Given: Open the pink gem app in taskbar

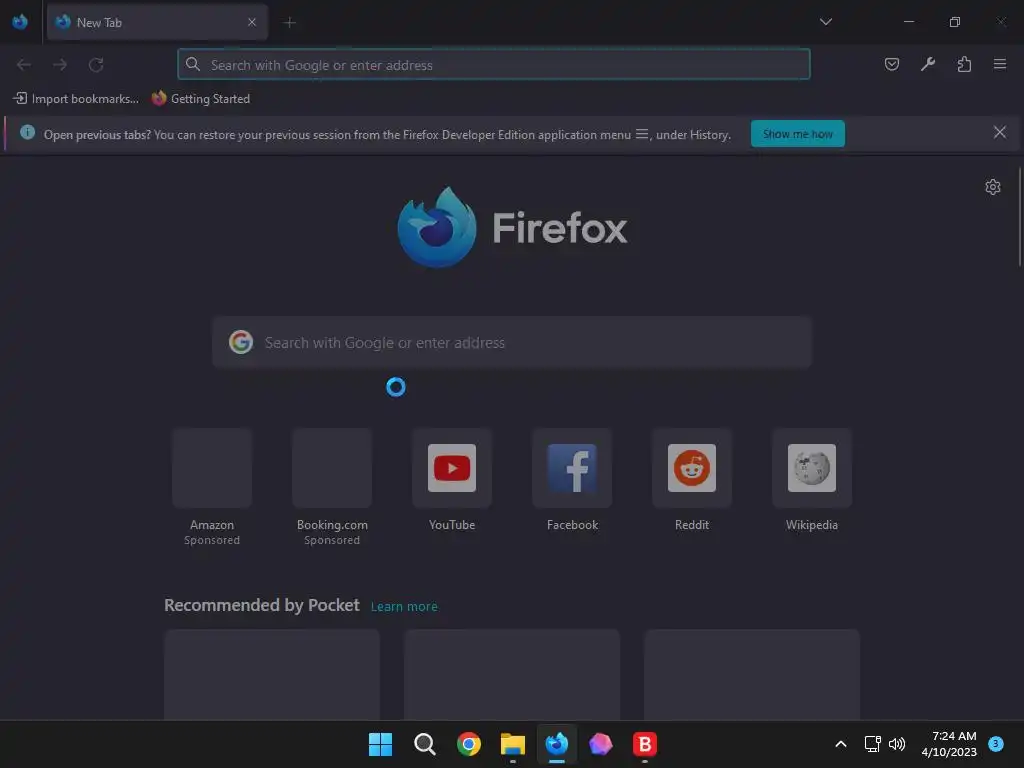Looking at the screenshot, I should coord(601,744).
